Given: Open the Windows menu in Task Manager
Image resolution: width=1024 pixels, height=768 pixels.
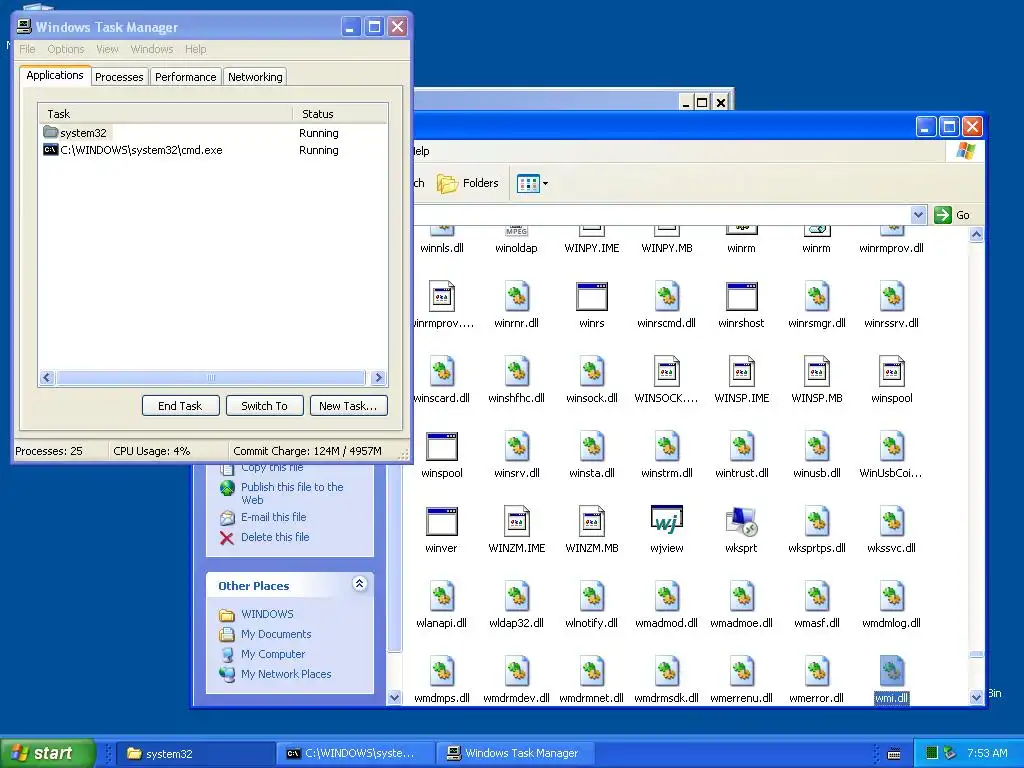Looking at the screenshot, I should 152,49.
